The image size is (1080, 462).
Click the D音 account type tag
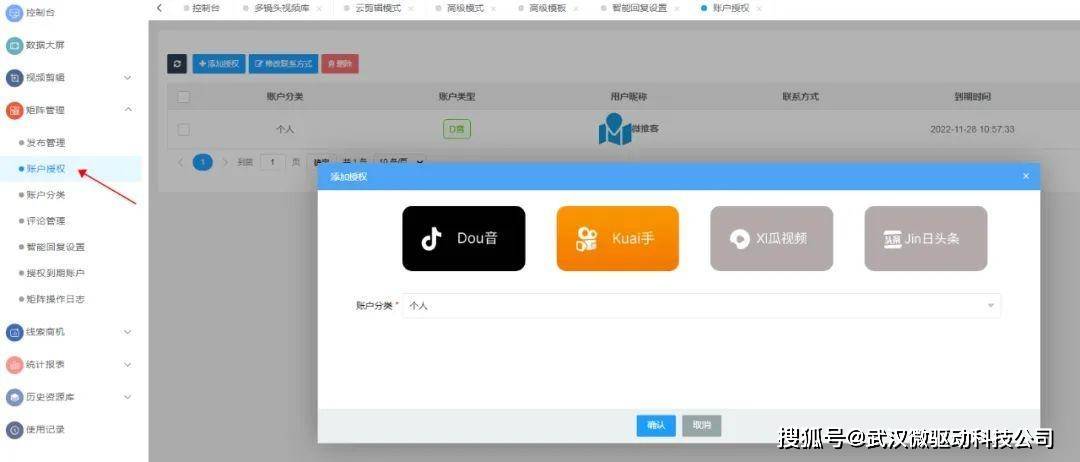tap(457, 129)
